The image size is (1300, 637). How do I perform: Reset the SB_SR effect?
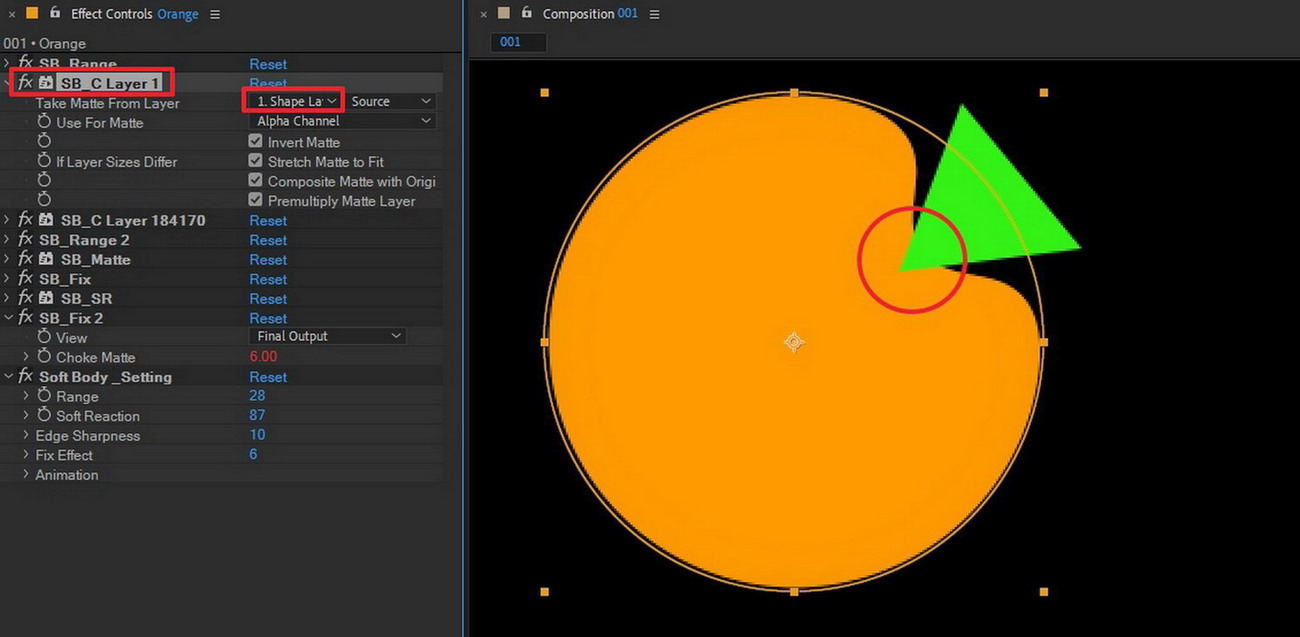[268, 298]
